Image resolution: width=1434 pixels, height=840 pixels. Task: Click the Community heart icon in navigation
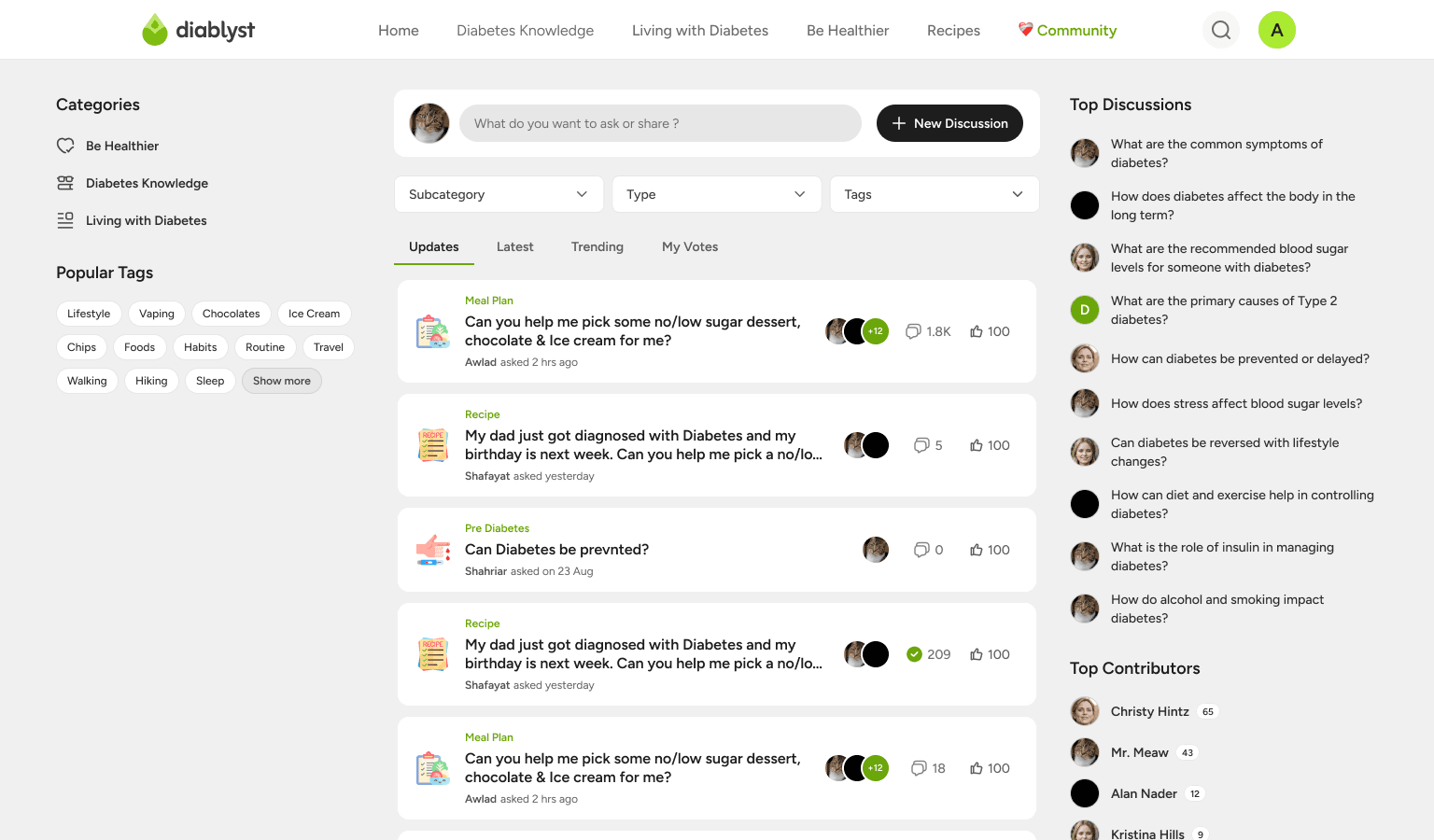pos(1025,29)
